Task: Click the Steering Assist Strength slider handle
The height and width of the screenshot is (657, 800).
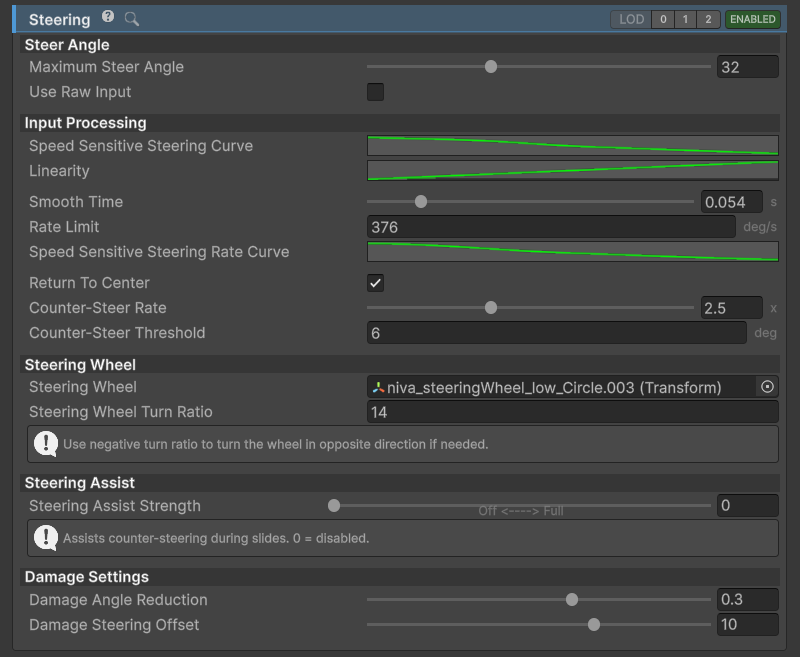Action: (334, 506)
